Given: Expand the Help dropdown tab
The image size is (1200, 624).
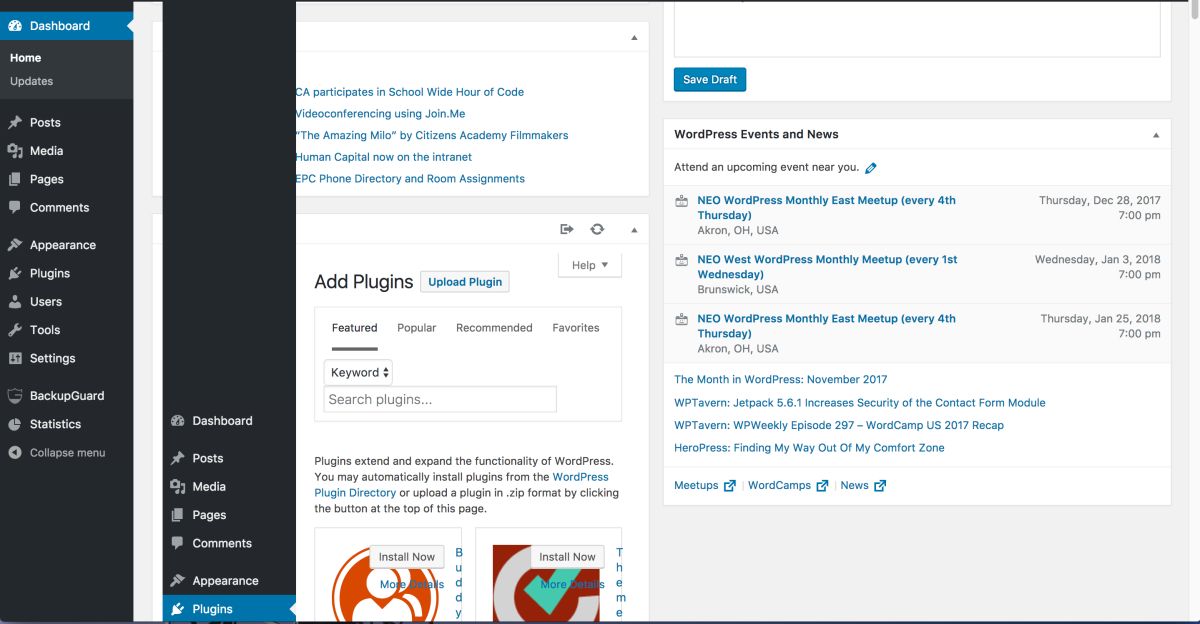Looking at the screenshot, I should 590,265.
